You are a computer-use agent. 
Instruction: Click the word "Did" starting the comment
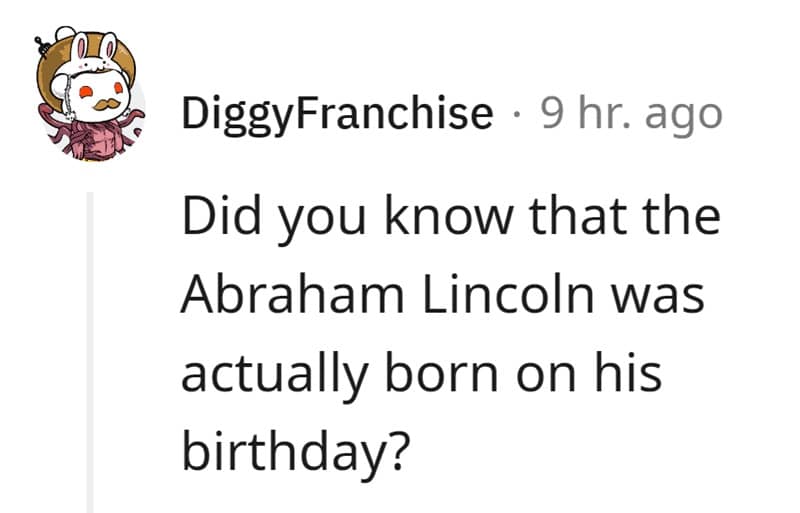pyautogui.click(x=212, y=219)
